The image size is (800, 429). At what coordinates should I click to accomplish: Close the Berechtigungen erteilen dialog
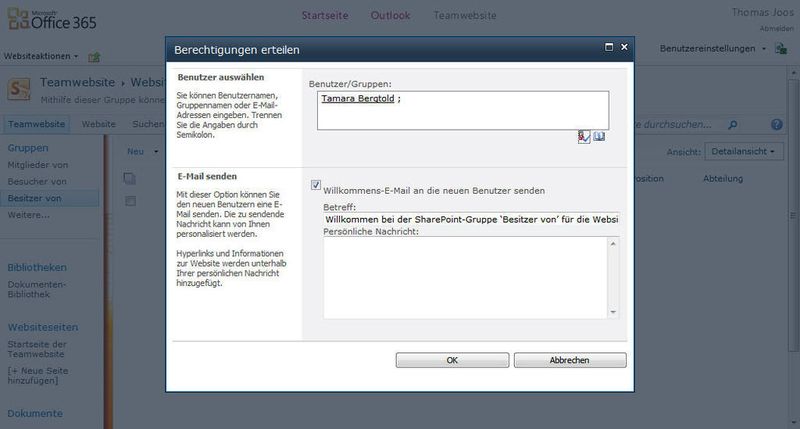(624, 47)
